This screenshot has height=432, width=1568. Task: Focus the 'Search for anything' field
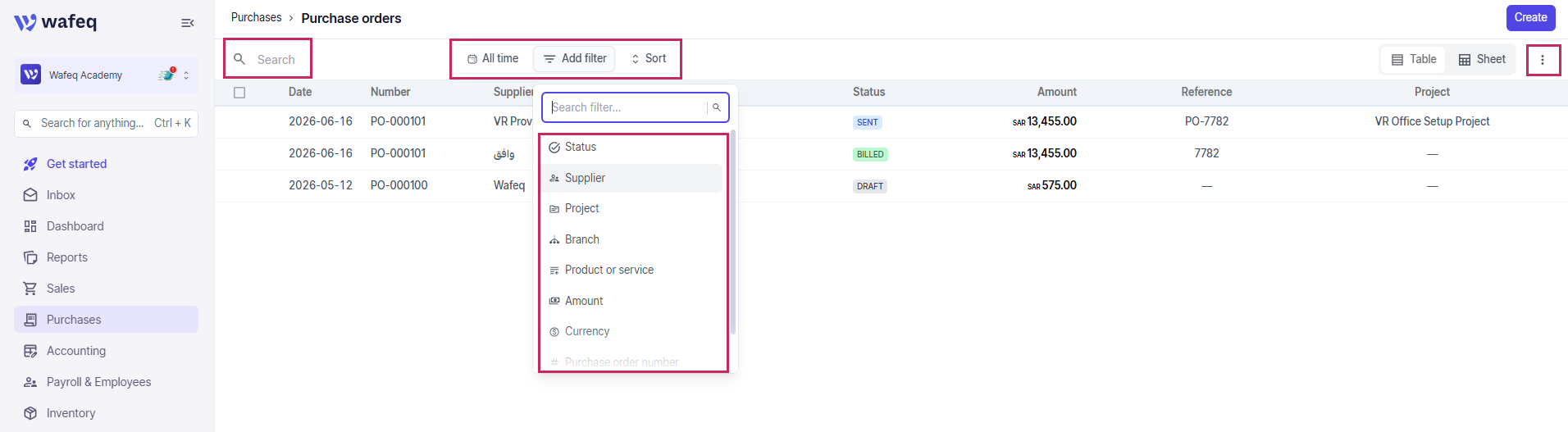pos(106,123)
